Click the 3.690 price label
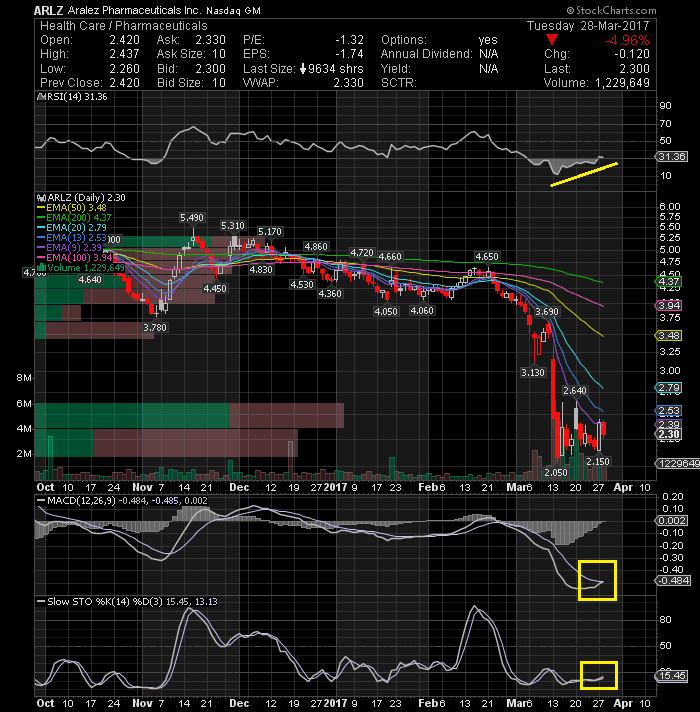 click(x=547, y=312)
